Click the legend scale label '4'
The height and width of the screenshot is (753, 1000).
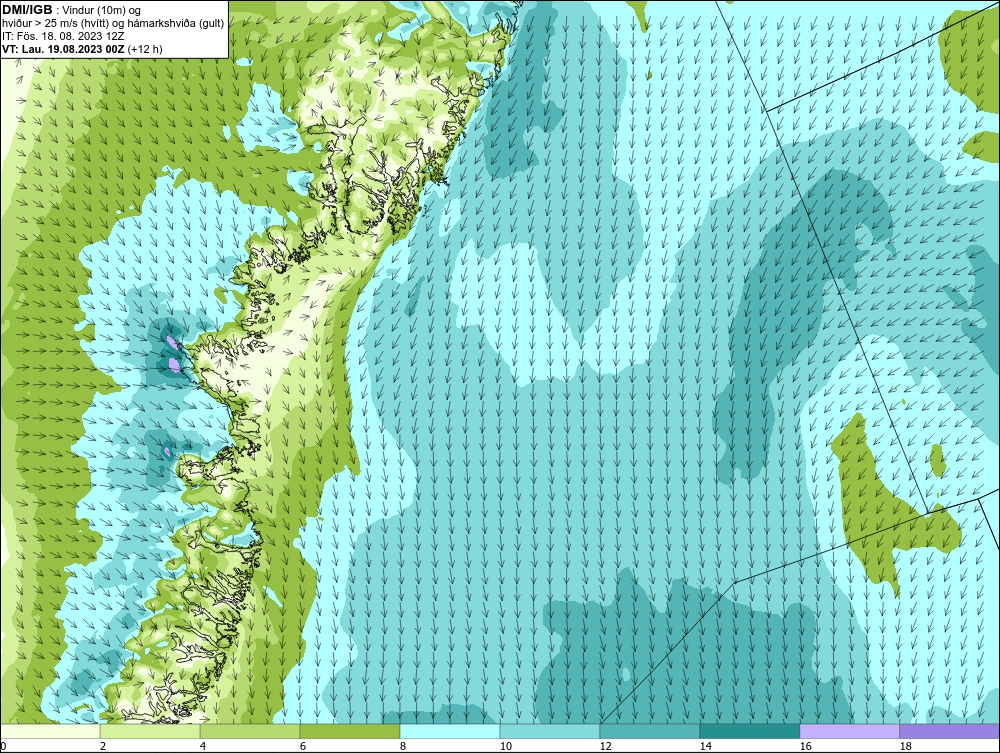(203, 746)
